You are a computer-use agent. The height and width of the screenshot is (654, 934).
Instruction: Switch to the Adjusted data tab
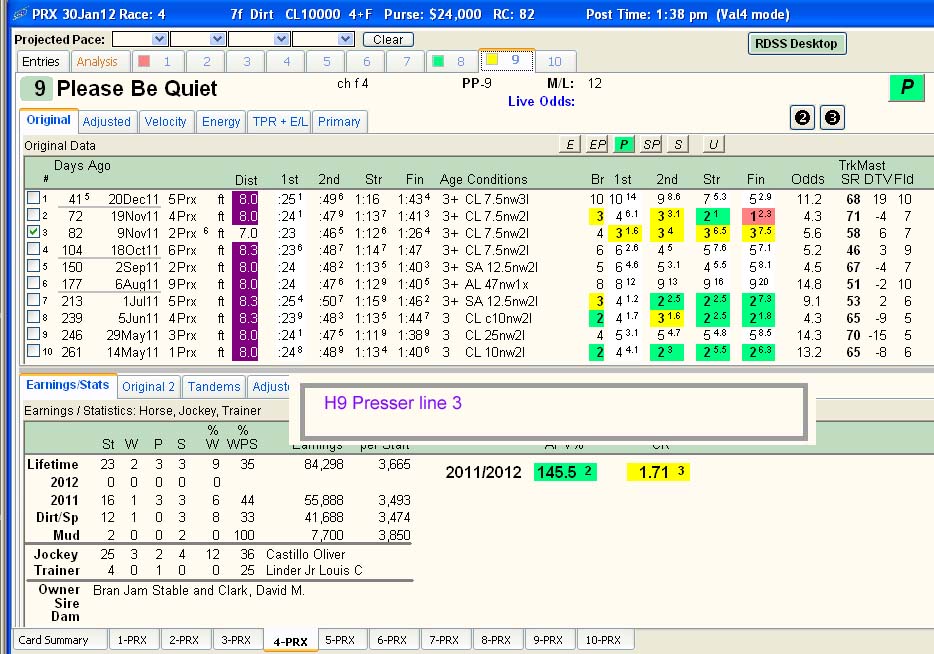point(107,122)
